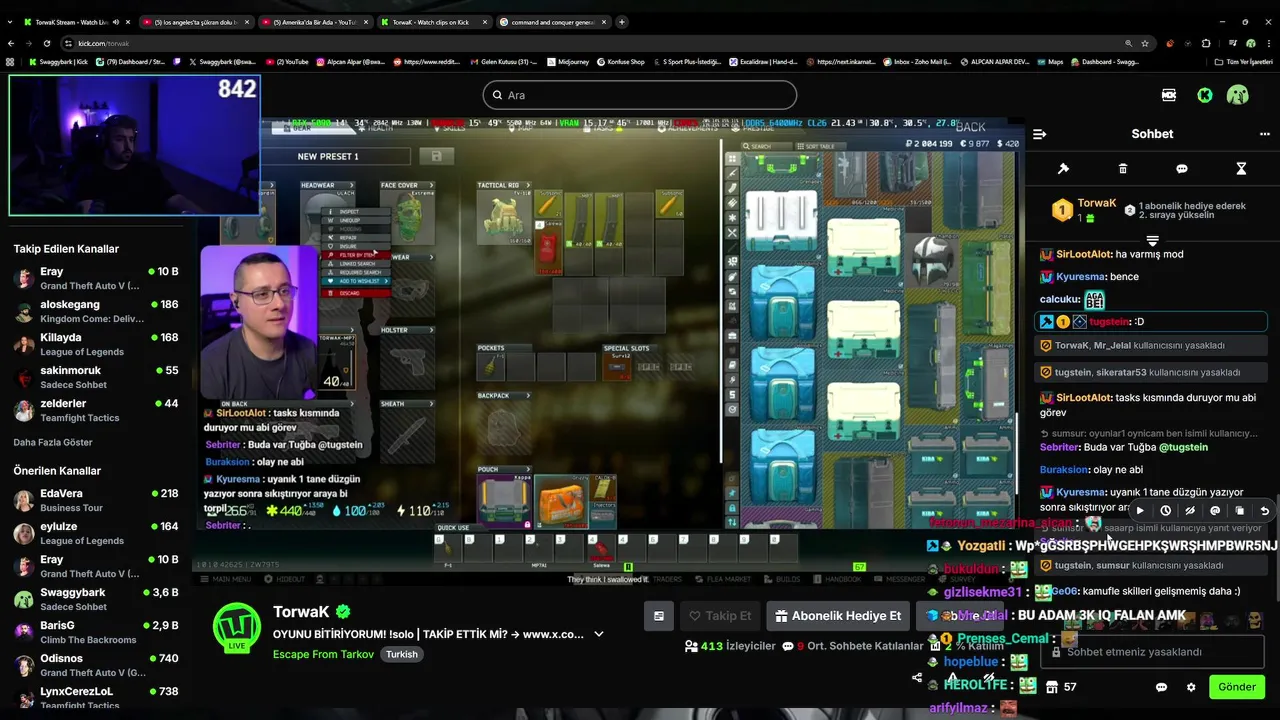The image size is (1280, 720).
Task: Click the share icon below the stream
Action: (917, 677)
